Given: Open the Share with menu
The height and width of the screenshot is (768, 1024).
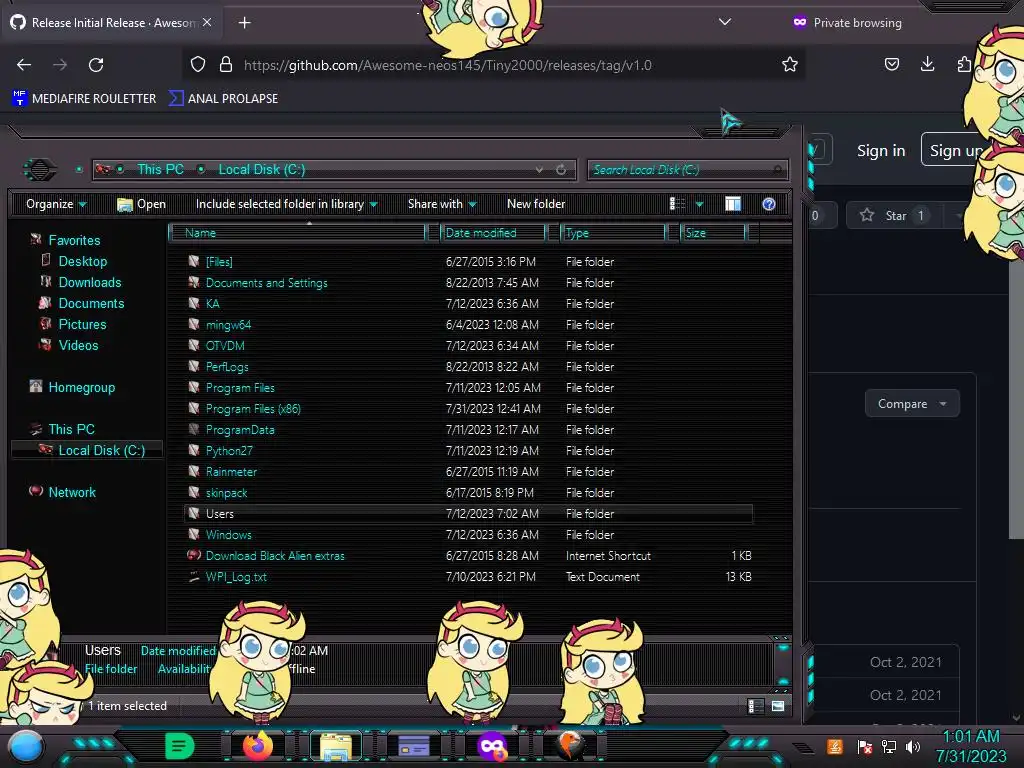Looking at the screenshot, I should coord(442,204).
